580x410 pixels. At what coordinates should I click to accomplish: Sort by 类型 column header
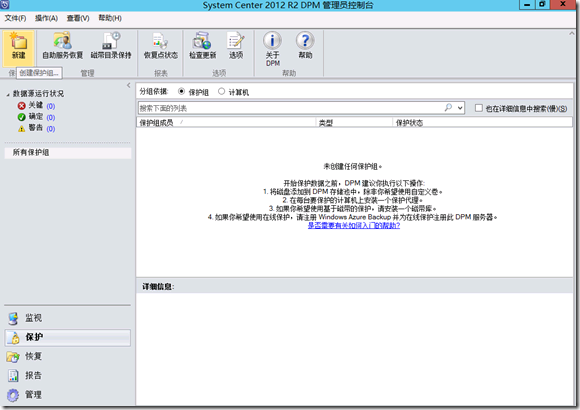click(354, 122)
